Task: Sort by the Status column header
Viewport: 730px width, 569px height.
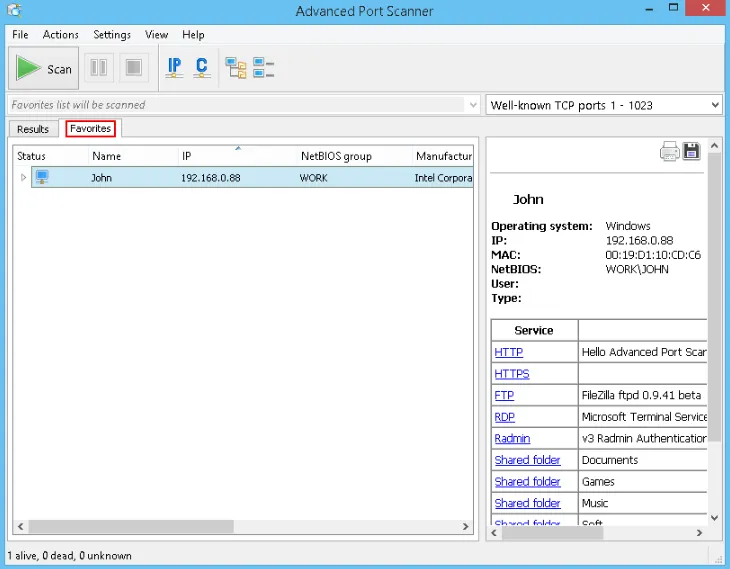Action: pyautogui.click(x=50, y=156)
